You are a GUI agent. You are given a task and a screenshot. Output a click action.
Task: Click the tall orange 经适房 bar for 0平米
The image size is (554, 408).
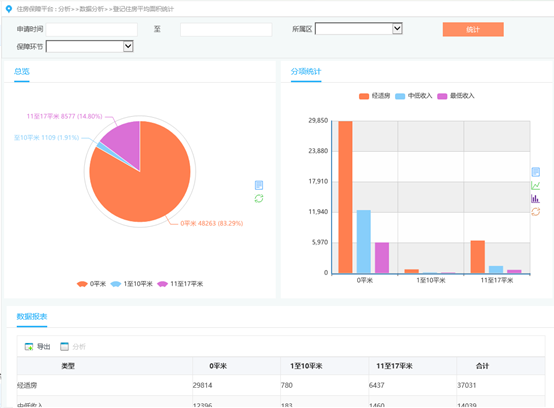click(x=345, y=197)
